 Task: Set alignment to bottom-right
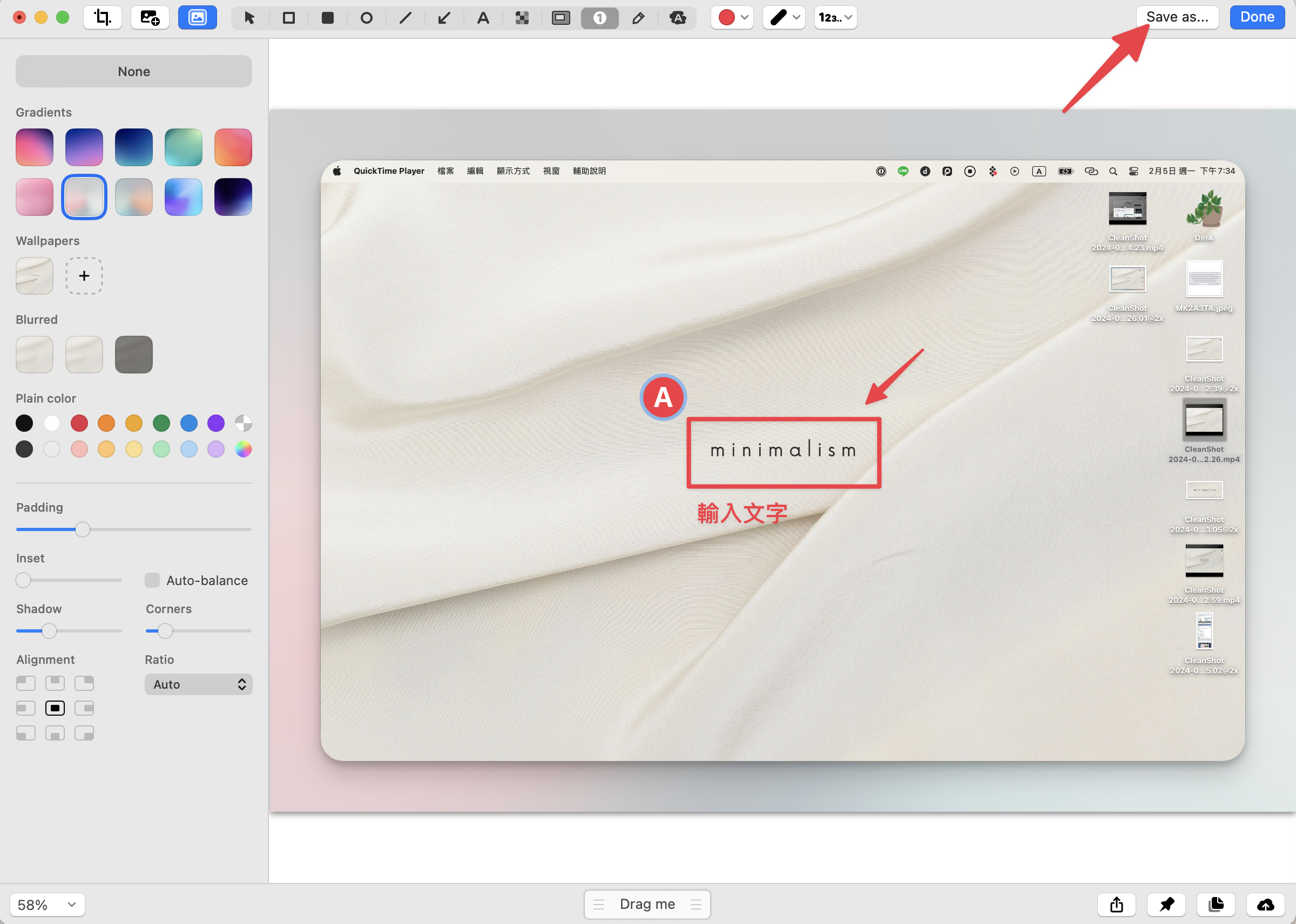84,733
